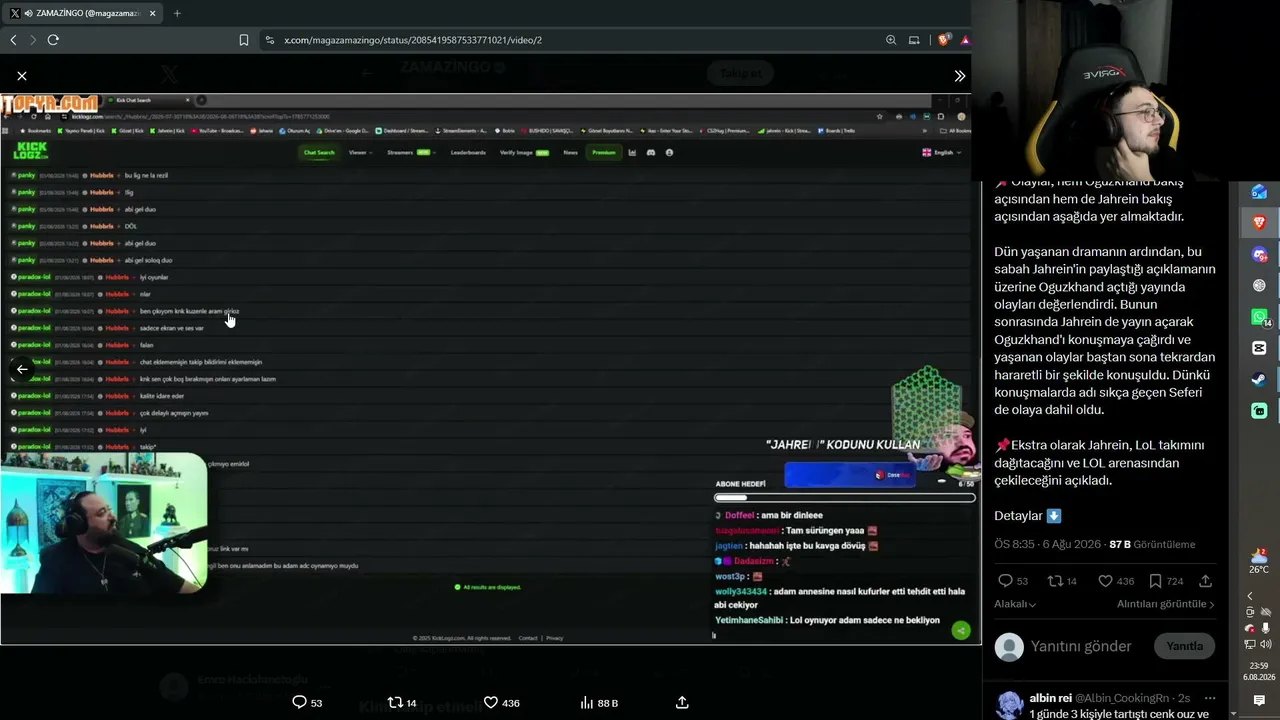Open CapCut from the taskbar
This screenshot has width=1280, height=720.
[x=1259, y=348]
